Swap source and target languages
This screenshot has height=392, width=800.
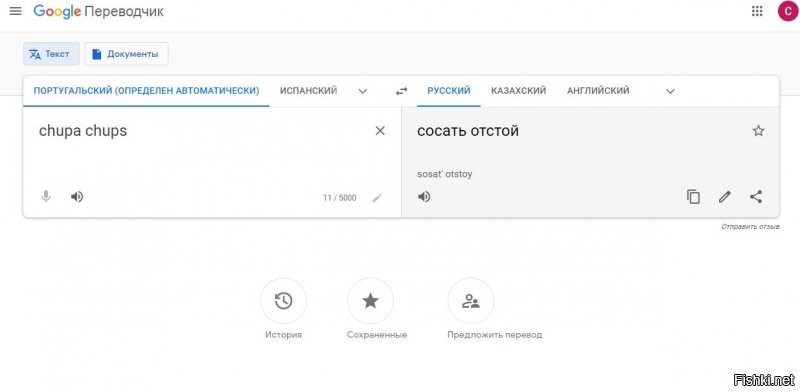402,91
